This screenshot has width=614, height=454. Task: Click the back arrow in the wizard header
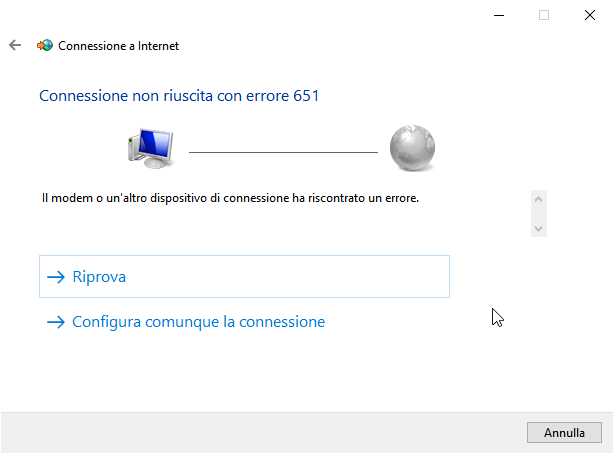click(x=14, y=45)
